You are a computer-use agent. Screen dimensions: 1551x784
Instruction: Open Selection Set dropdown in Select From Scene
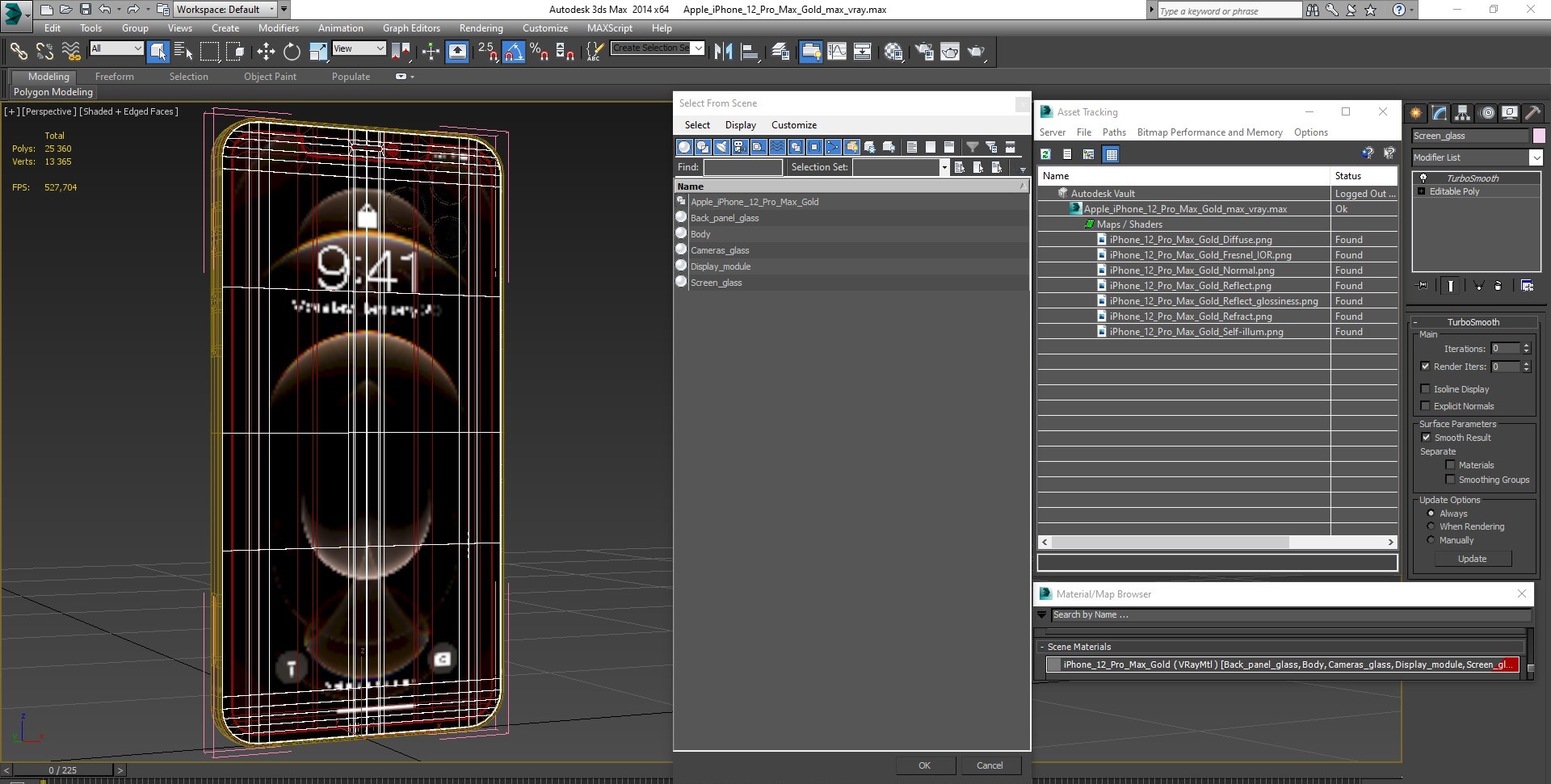tap(944, 167)
